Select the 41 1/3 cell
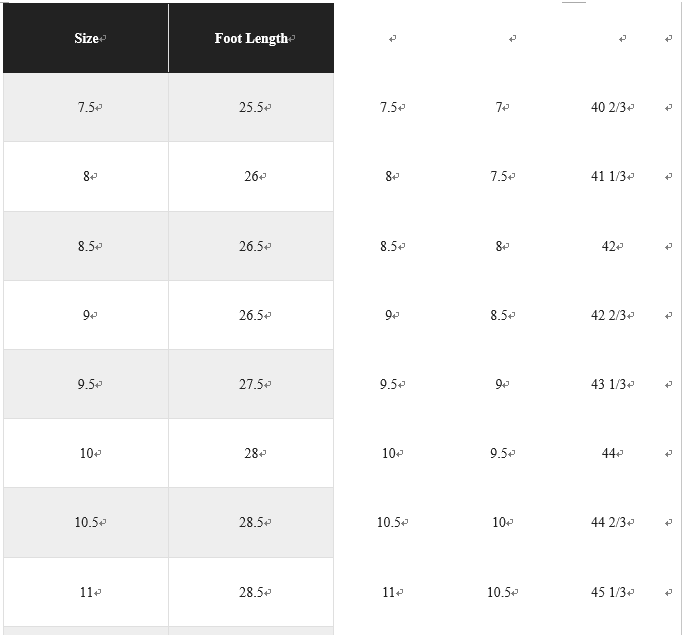 click(608, 176)
